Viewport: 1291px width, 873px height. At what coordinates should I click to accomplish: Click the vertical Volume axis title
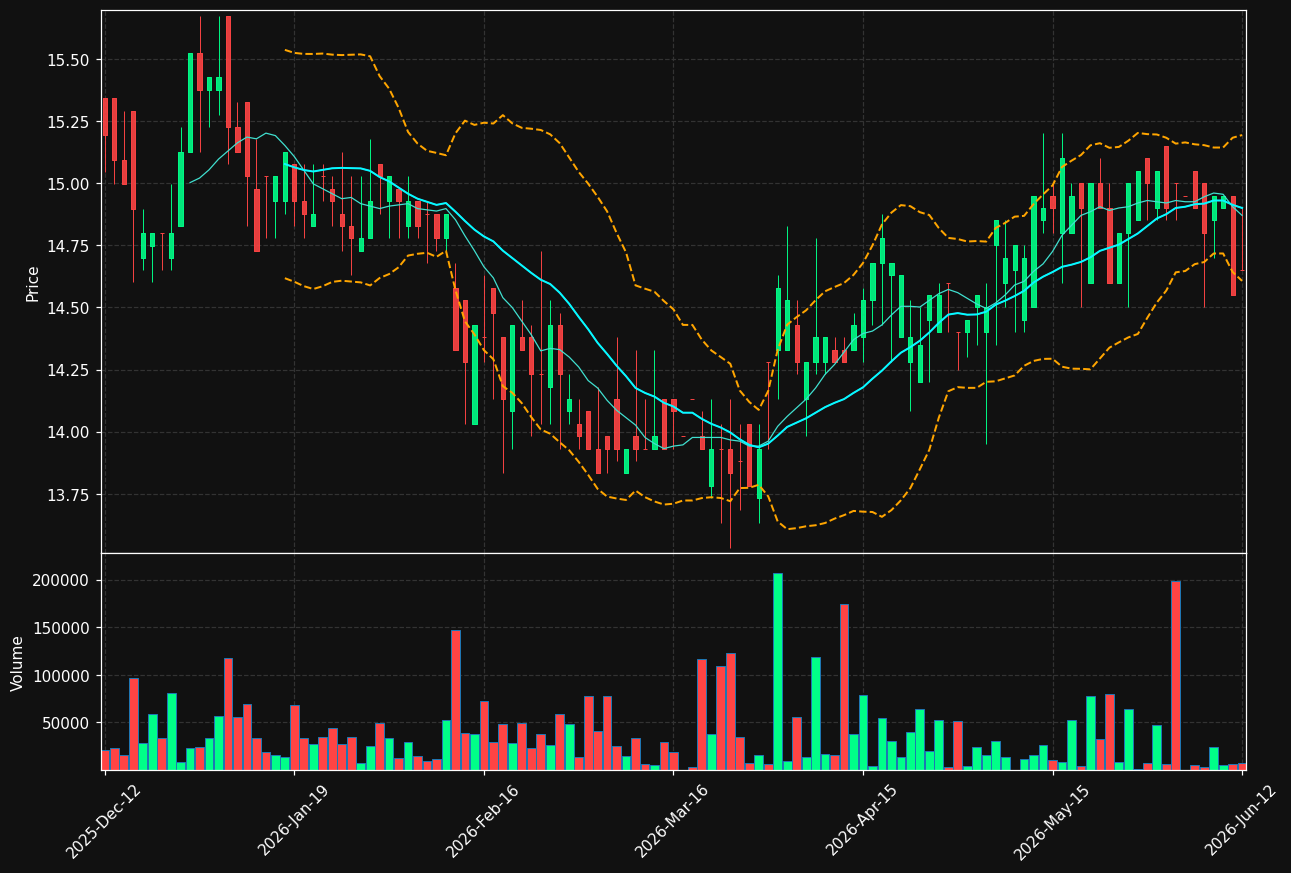pos(17,663)
